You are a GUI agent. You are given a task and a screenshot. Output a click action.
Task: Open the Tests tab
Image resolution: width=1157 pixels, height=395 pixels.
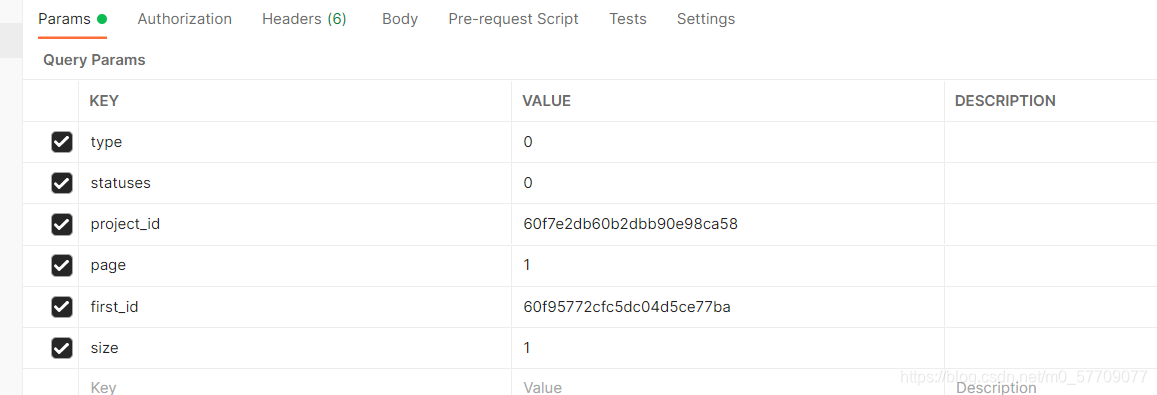coord(628,19)
